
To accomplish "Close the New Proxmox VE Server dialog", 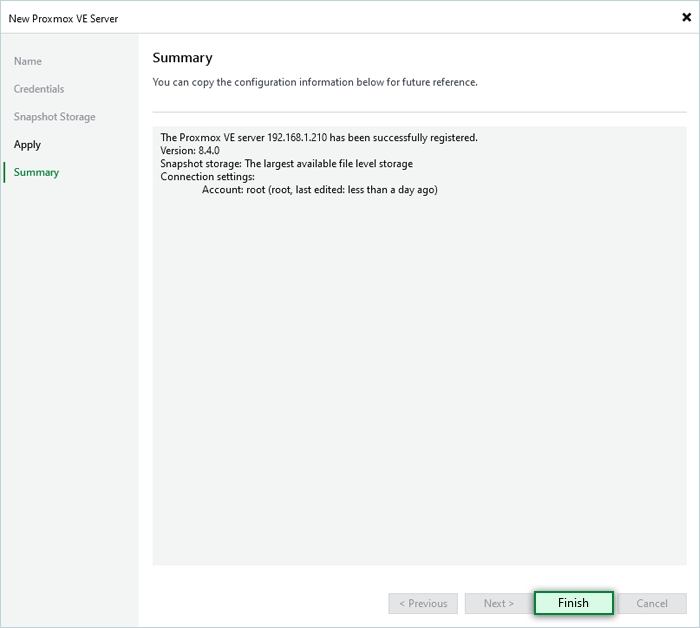I will [686, 17].
